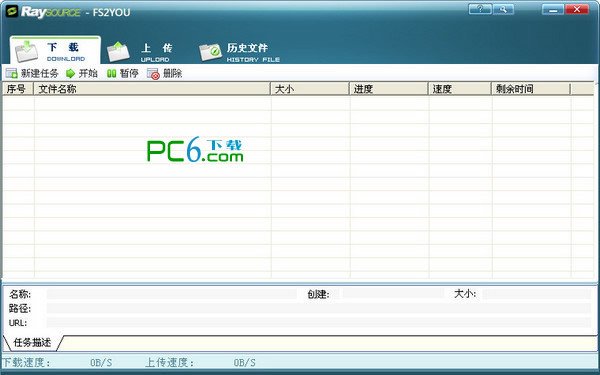Click the wrench settings button in title bar
Viewport: 600px width, 375px height.
(503, 9)
